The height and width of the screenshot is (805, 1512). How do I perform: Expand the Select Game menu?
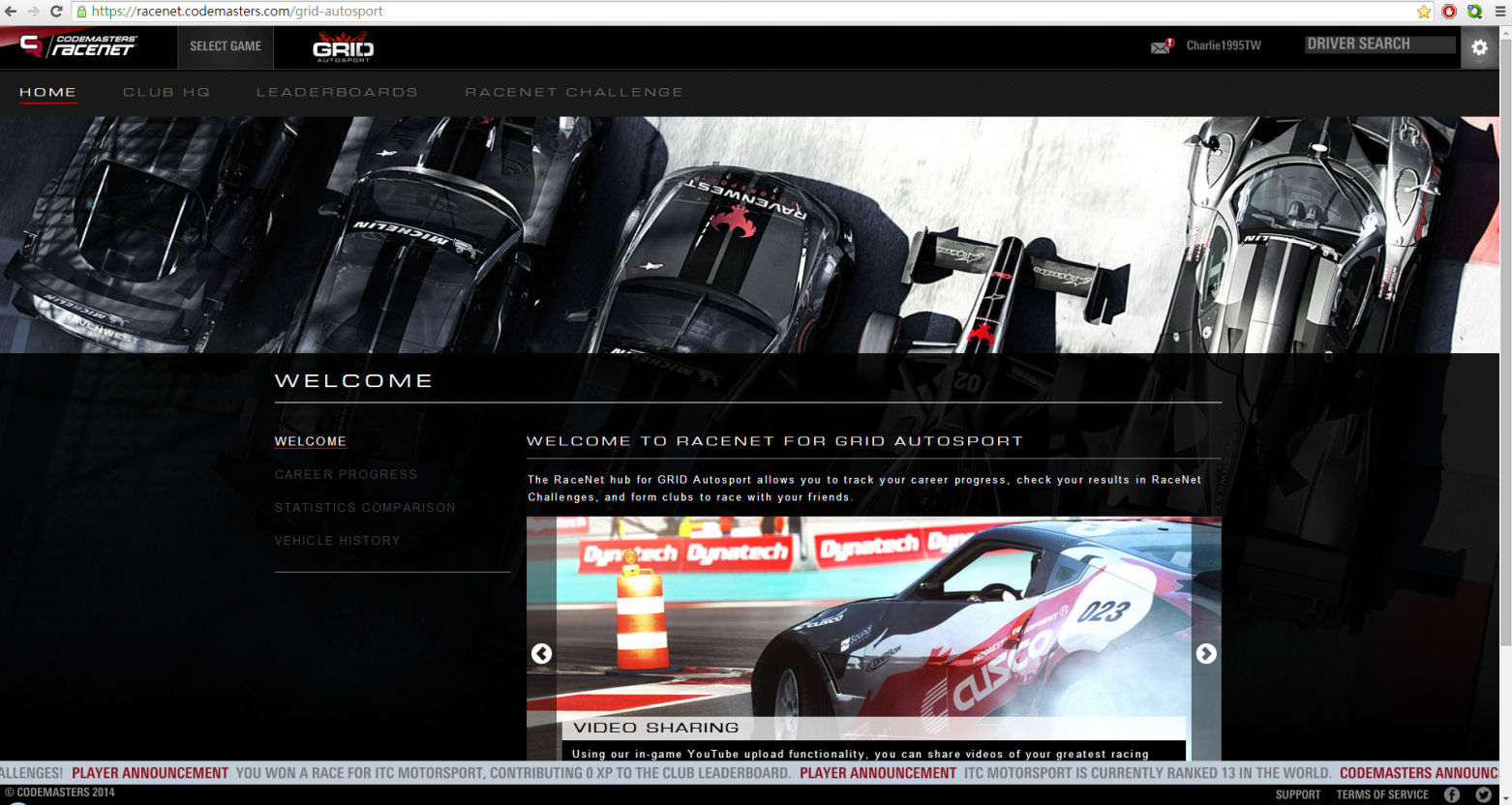point(226,46)
